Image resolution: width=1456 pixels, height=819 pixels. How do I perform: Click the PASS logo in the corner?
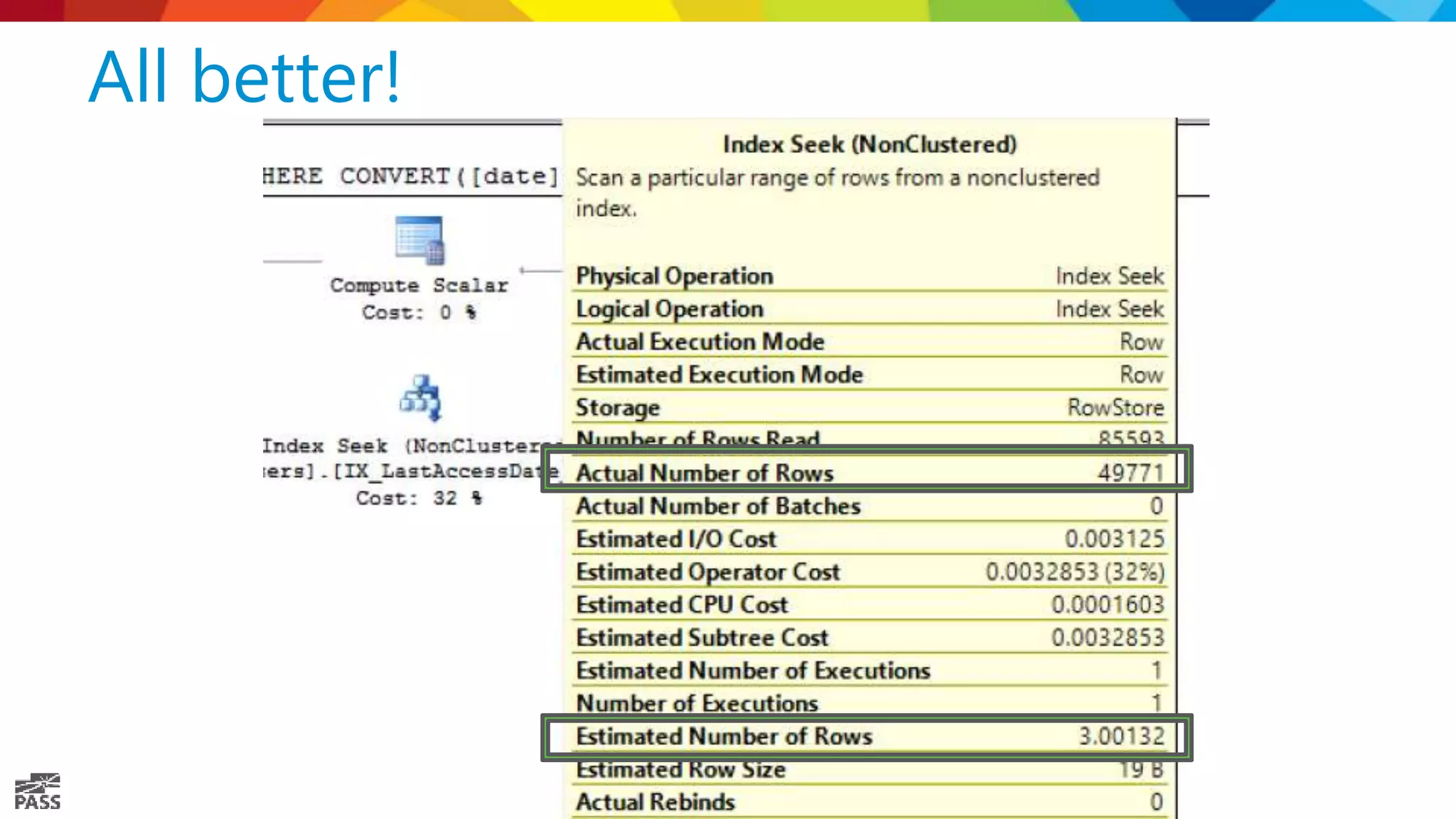click(x=38, y=791)
